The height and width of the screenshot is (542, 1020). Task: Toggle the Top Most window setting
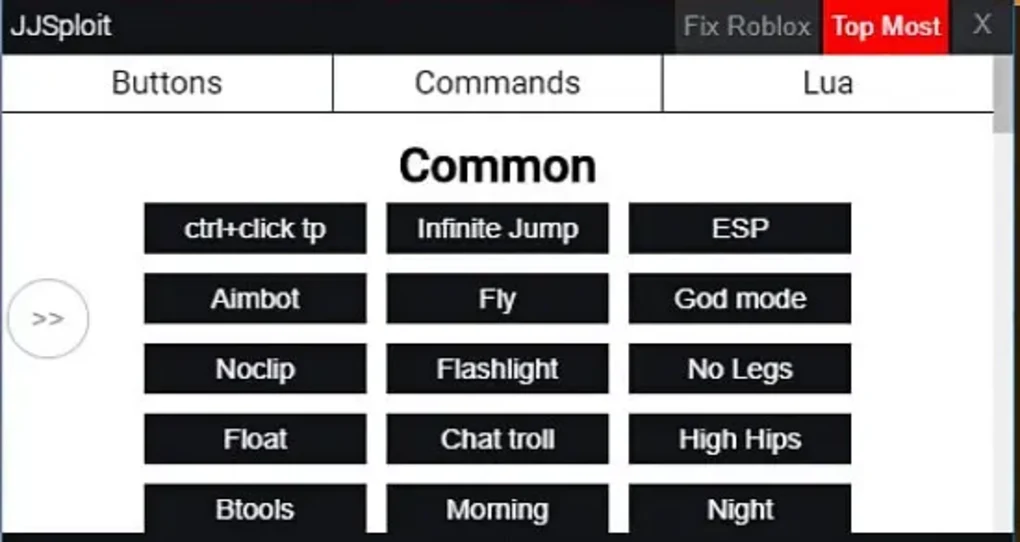tap(886, 27)
